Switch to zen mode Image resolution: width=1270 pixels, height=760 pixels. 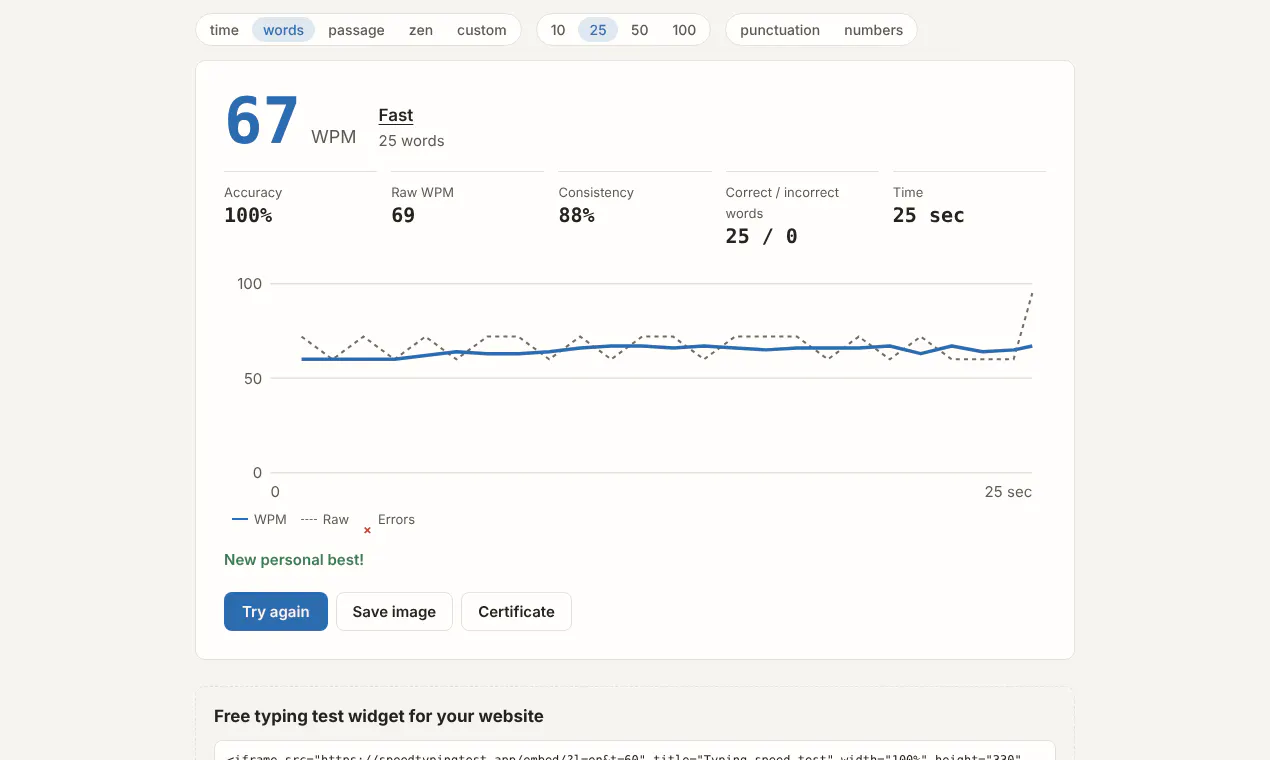tap(421, 30)
